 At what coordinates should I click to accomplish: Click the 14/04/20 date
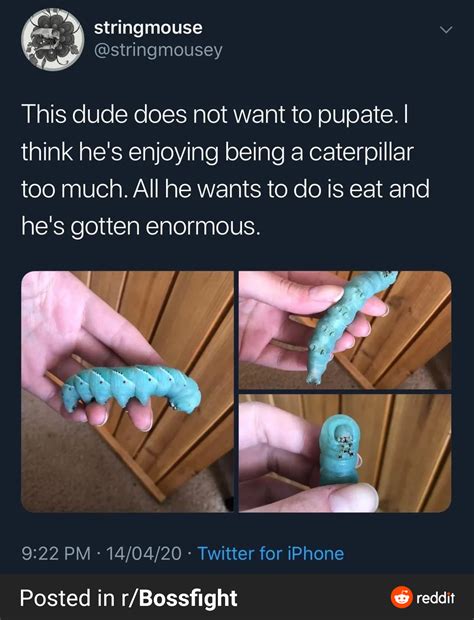(144, 553)
